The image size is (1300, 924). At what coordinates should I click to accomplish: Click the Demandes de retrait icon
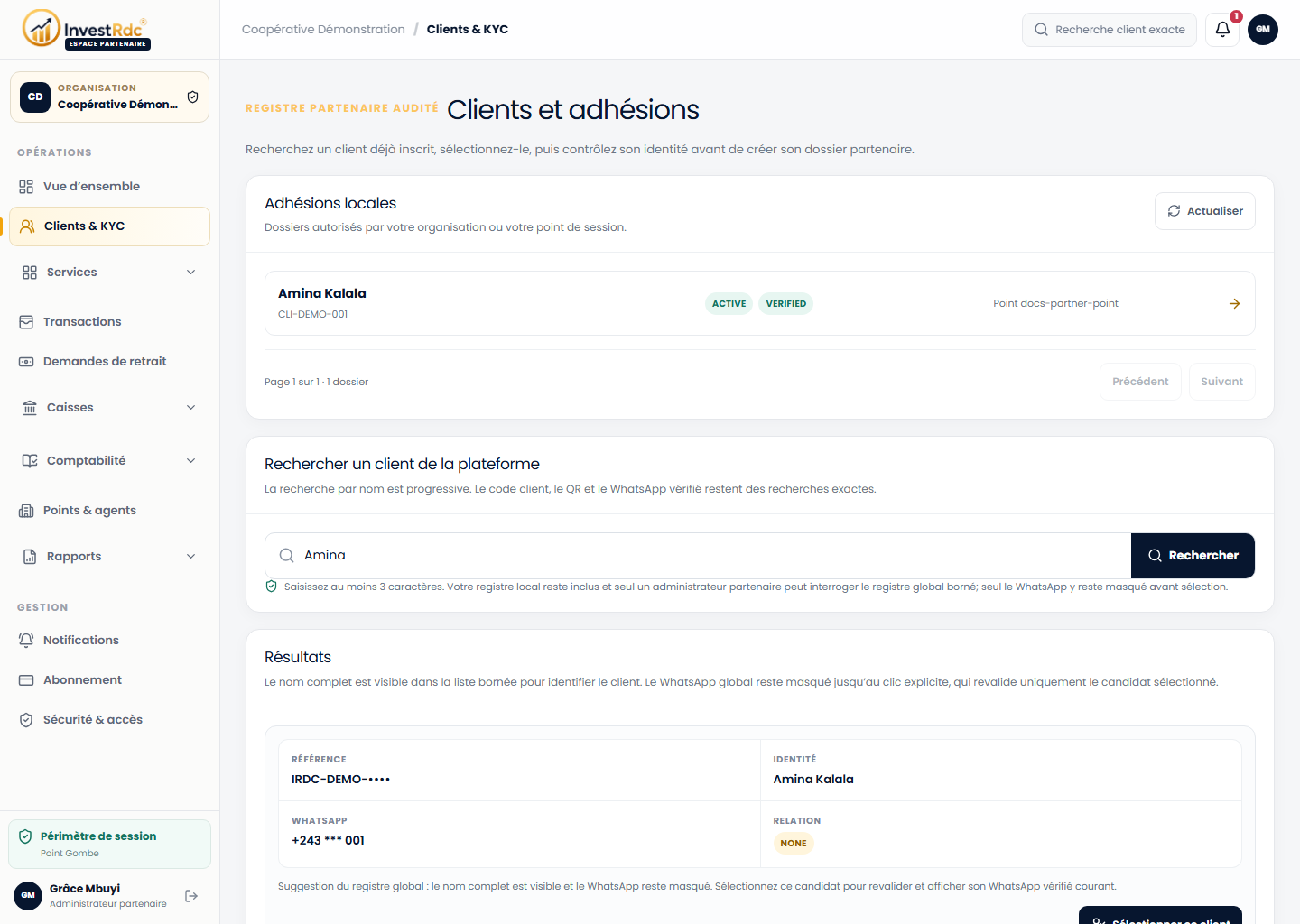point(26,362)
